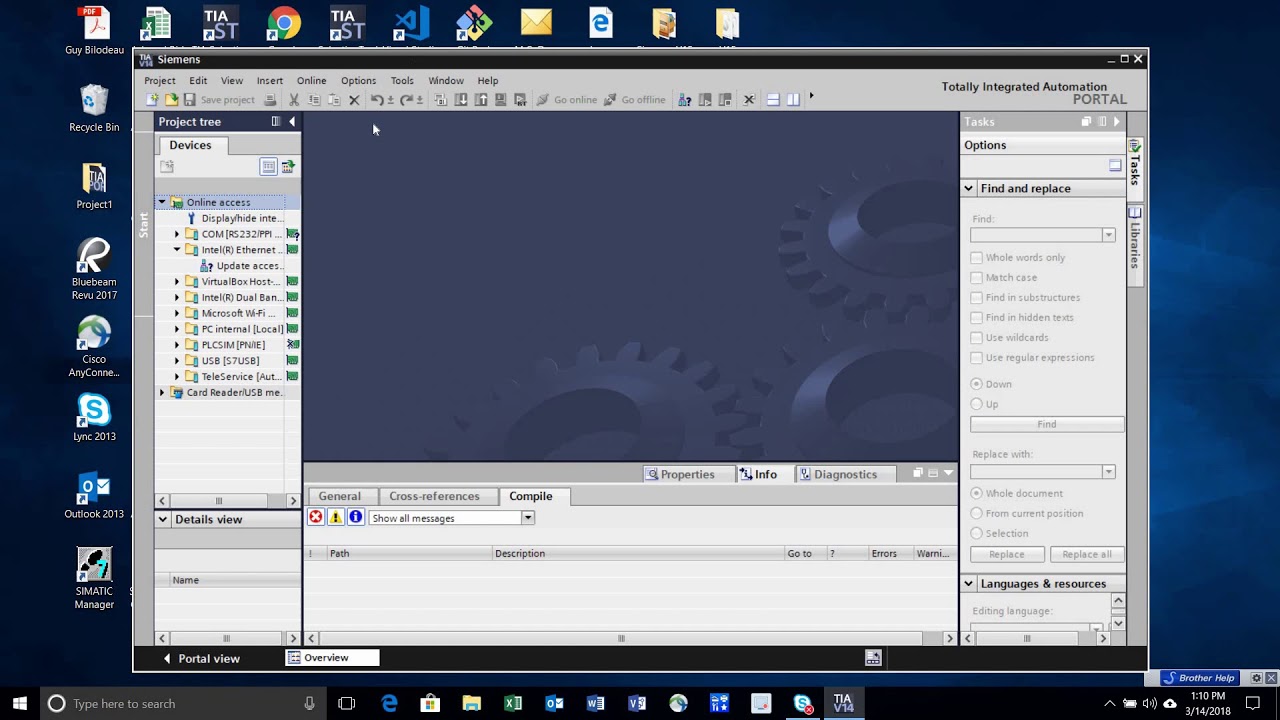The height and width of the screenshot is (720, 1280).
Task: Enable the Use wildcards checkbox
Action: click(x=977, y=338)
